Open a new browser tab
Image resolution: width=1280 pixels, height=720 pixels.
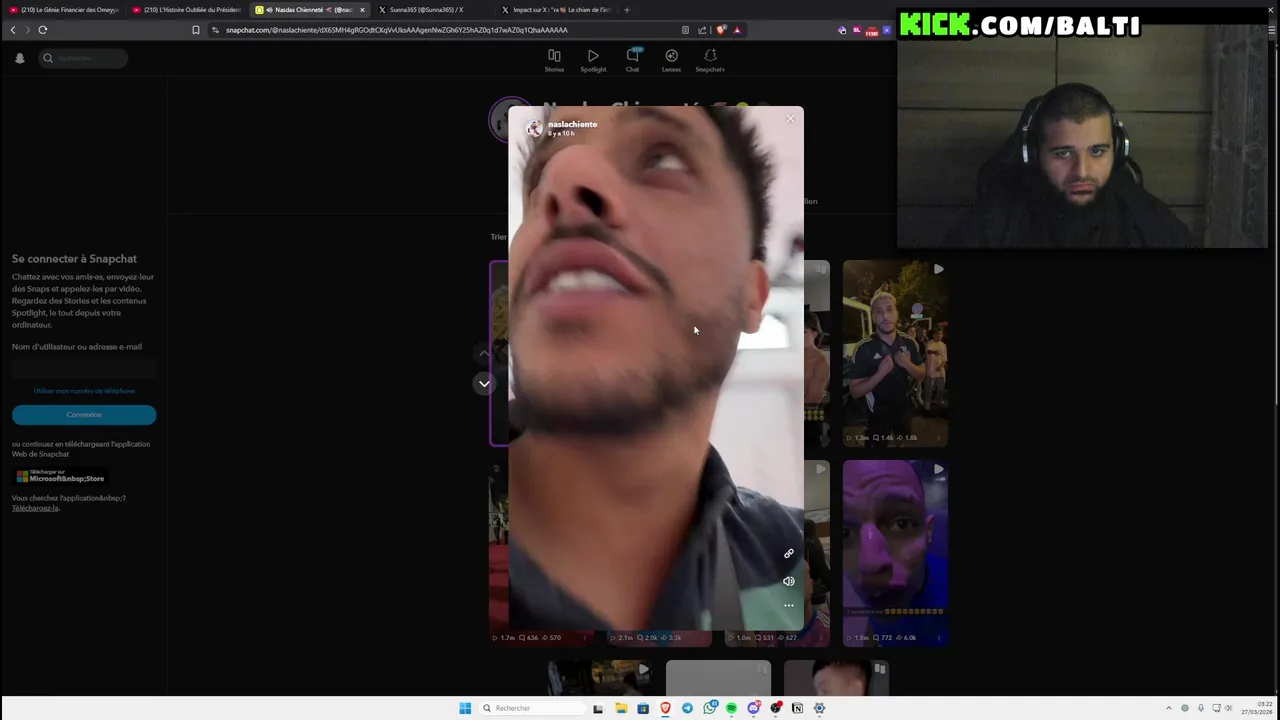[627, 10]
